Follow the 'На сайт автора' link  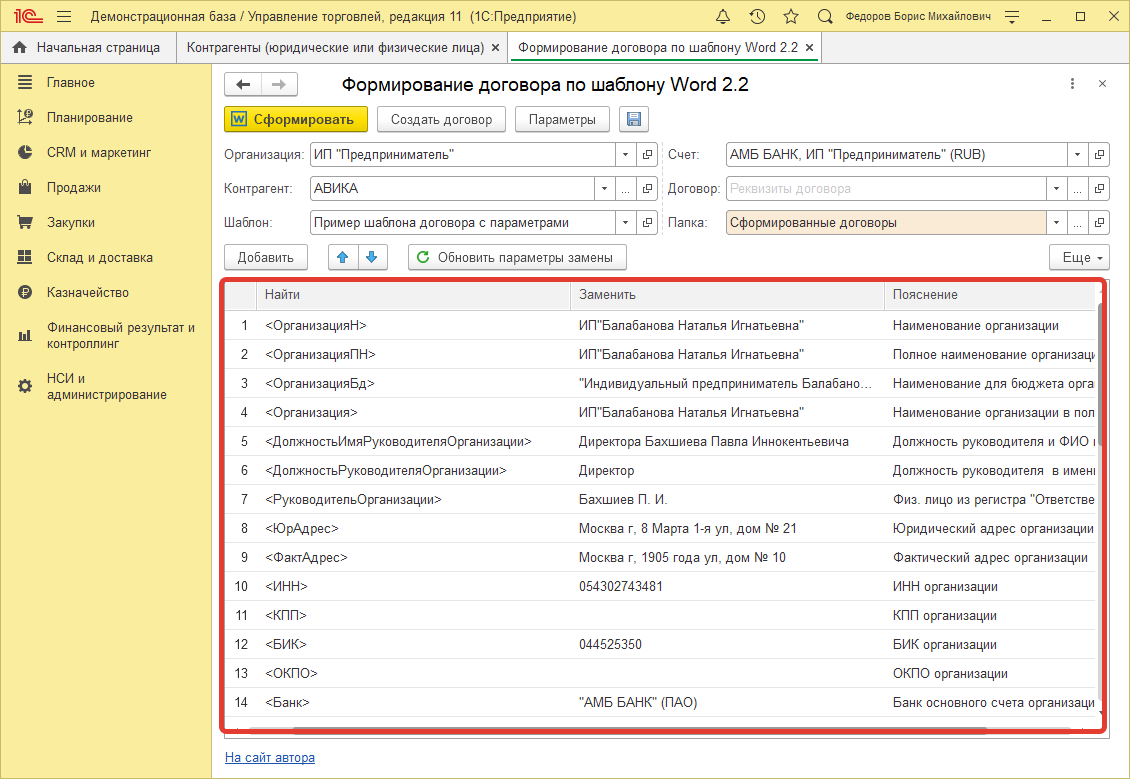click(270, 758)
